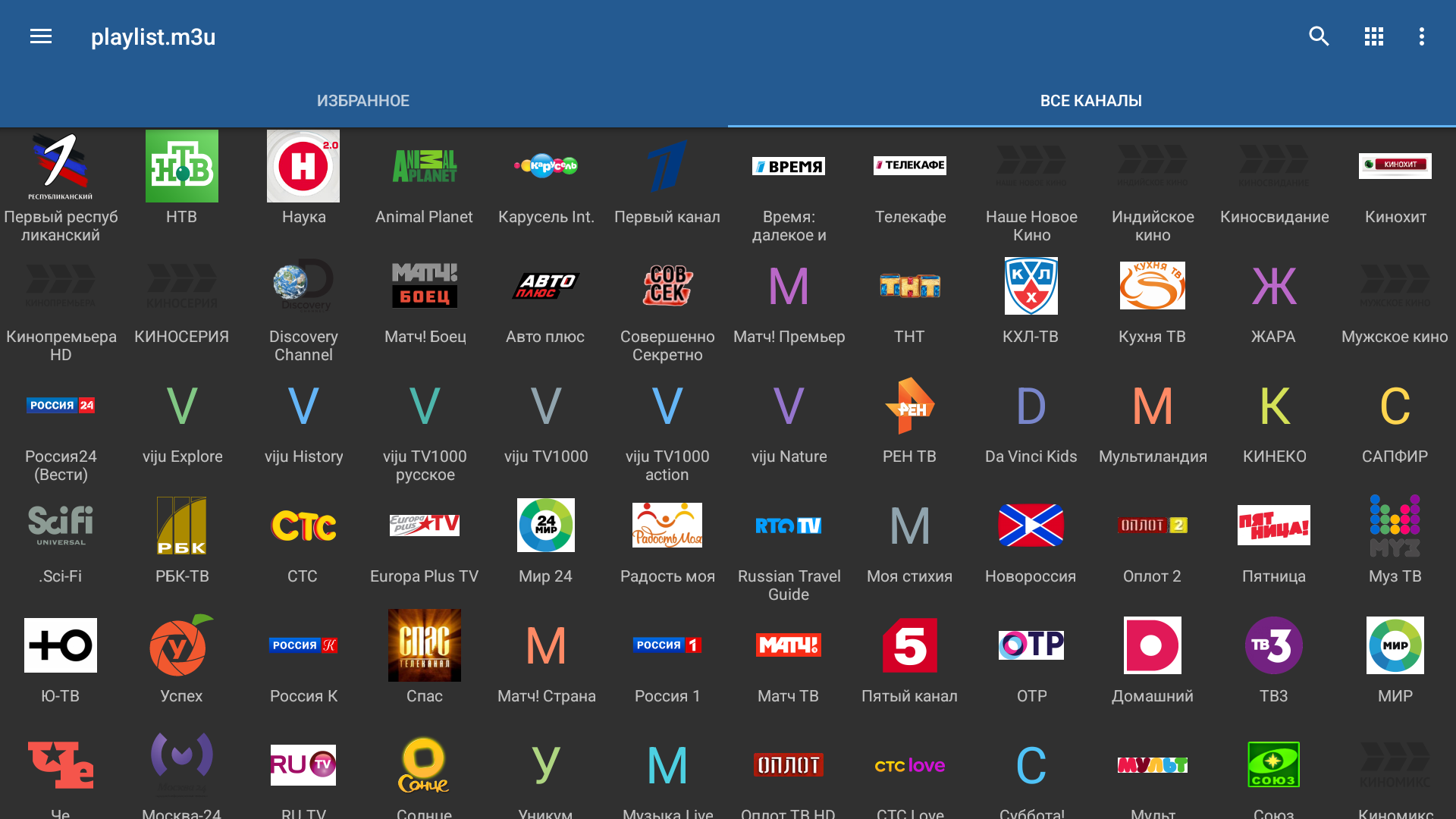
Task: Click the search magnifier icon
Action: [x=1319, y=36]
